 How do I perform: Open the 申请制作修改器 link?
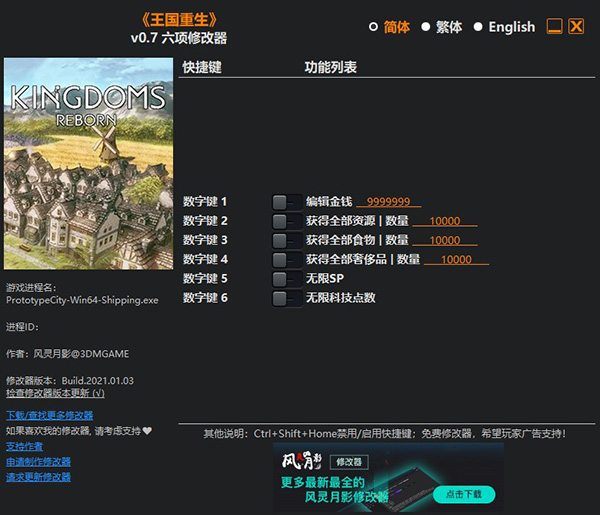(38, 461)
